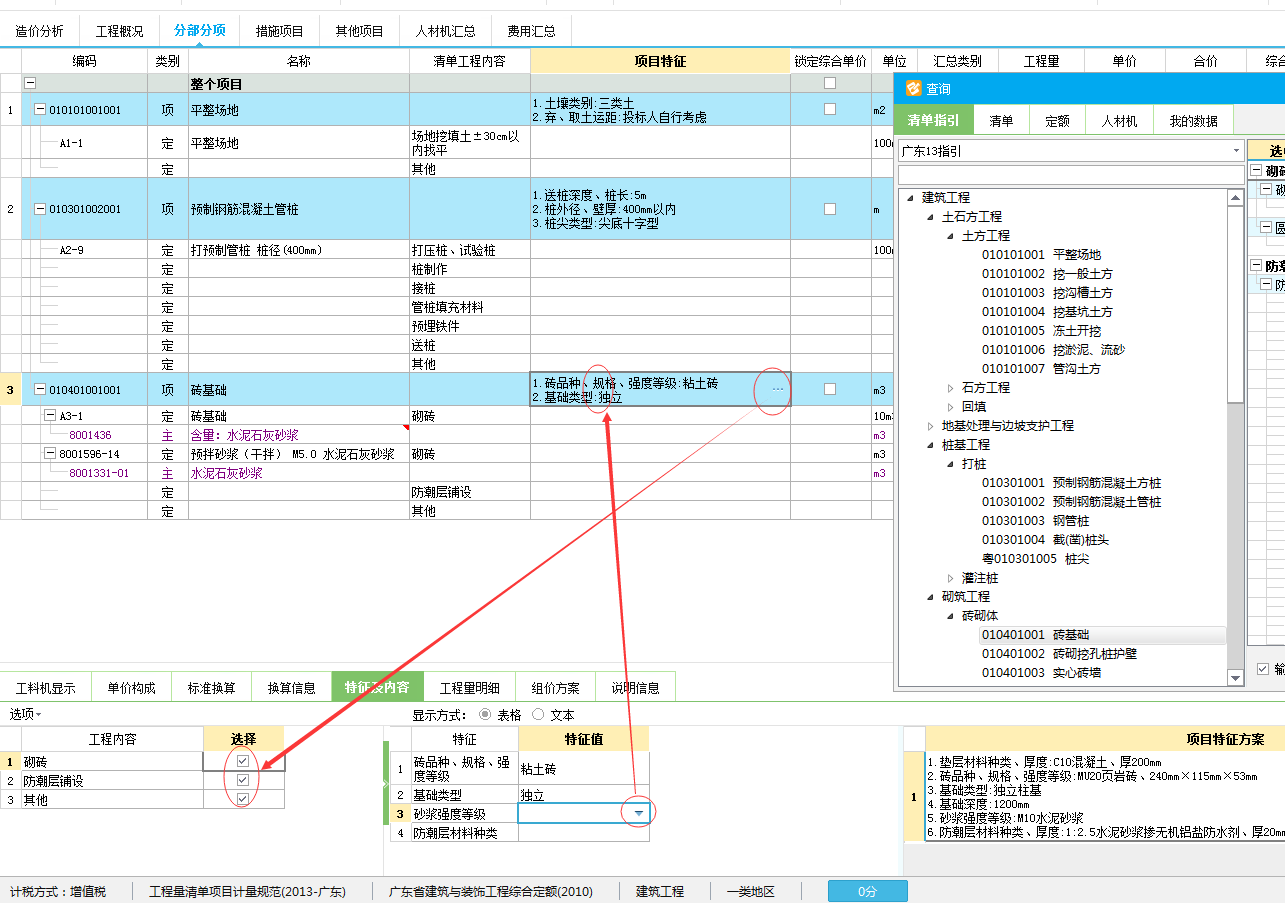Collapse the 桩基工程 tree node
Screen dimensions: 1285x903
pyautogui.click(x=930, y=445)
